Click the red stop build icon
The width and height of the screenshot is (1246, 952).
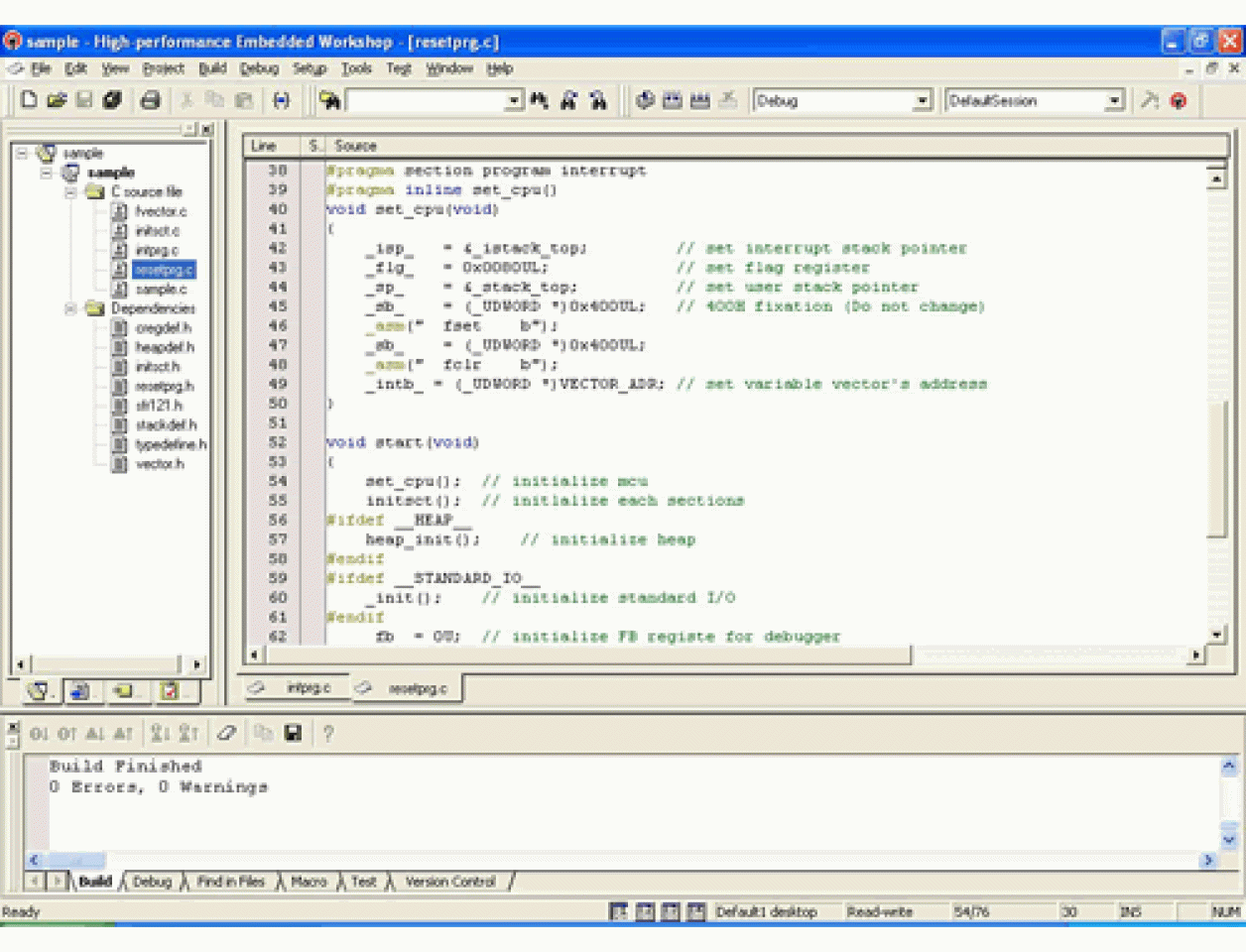tap(1179, 100)
